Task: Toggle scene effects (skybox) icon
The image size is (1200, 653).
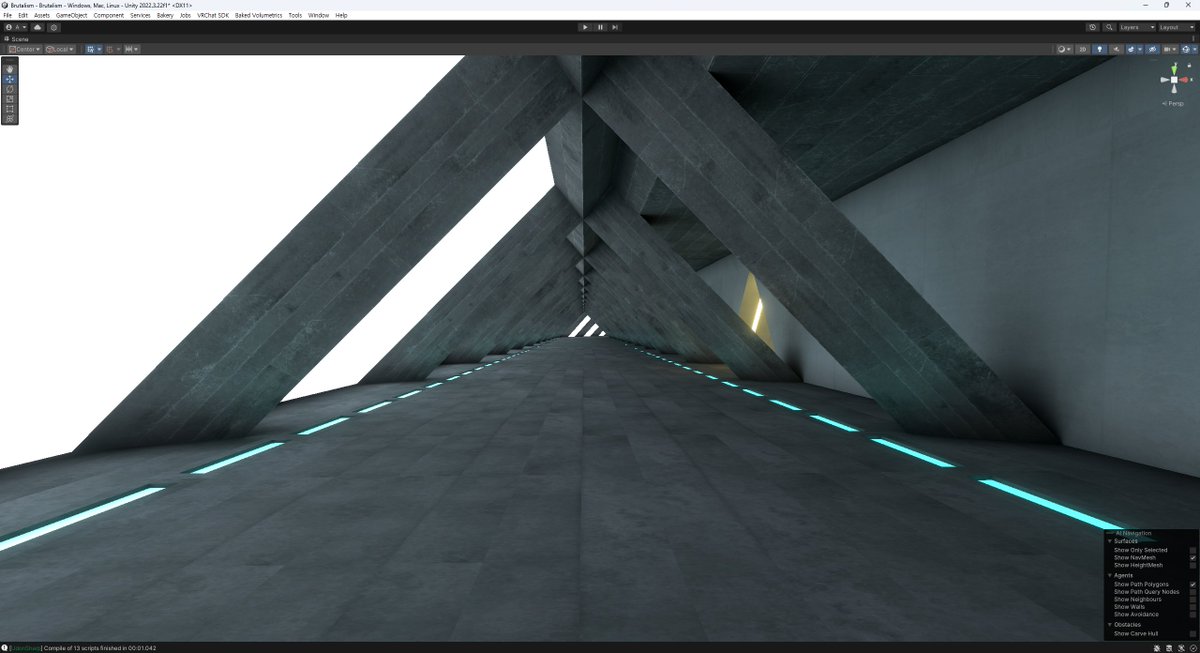Action: 1132,49
